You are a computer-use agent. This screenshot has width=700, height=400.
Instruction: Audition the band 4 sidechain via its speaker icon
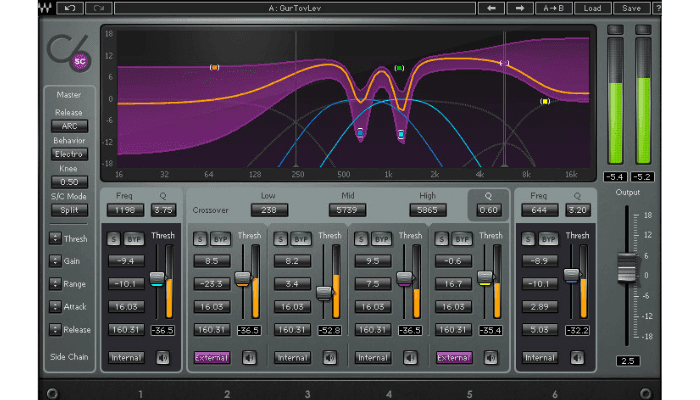410,358
